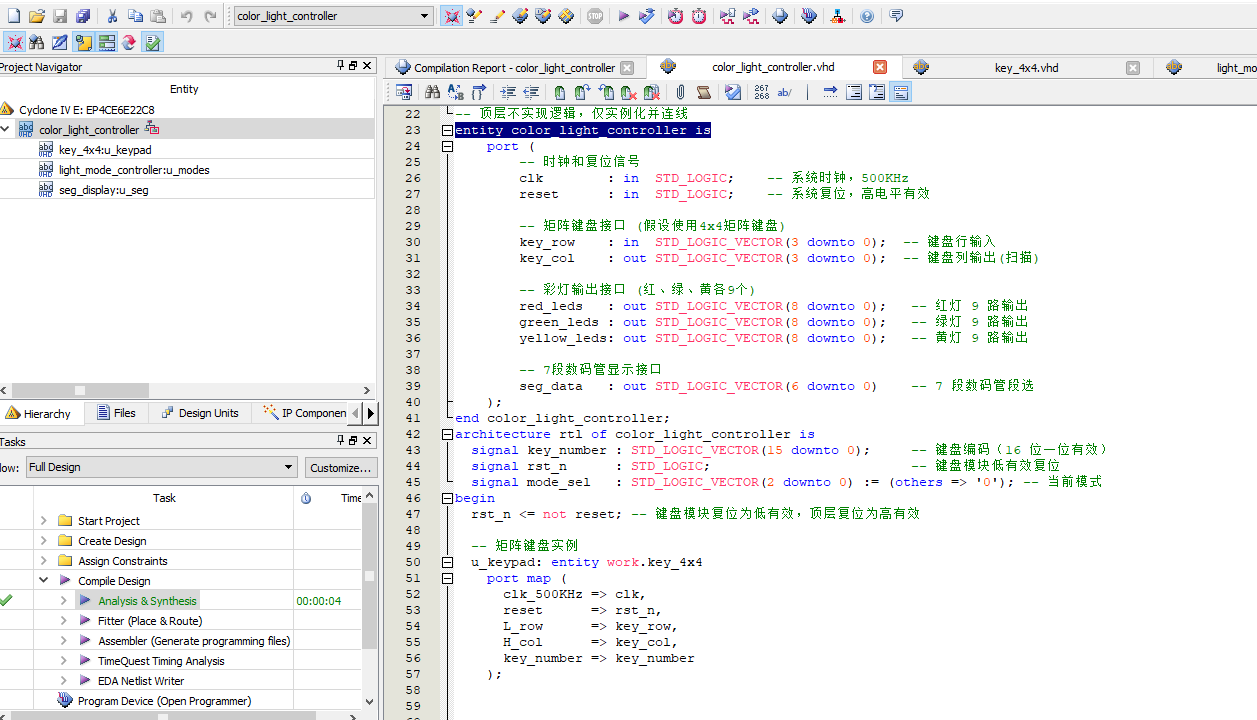Open the Files tab in Project Navigator
This screenshot has width=1257, height=720.
pos(115,413)
